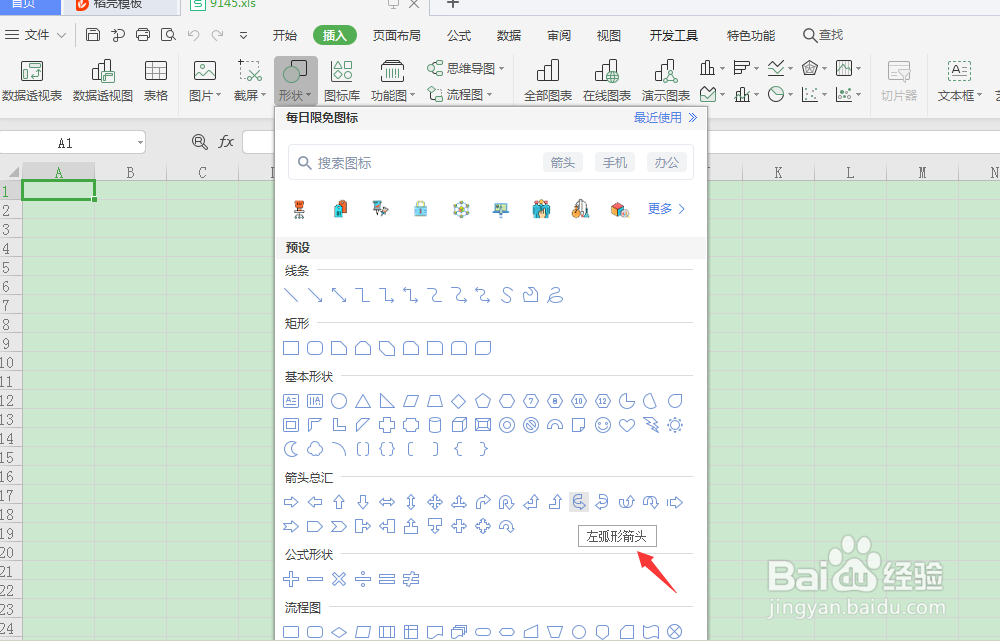The height and width of the screenshot is (642, 1000).
Task: Select the lightning bolt shape
Action: [651, 425]
